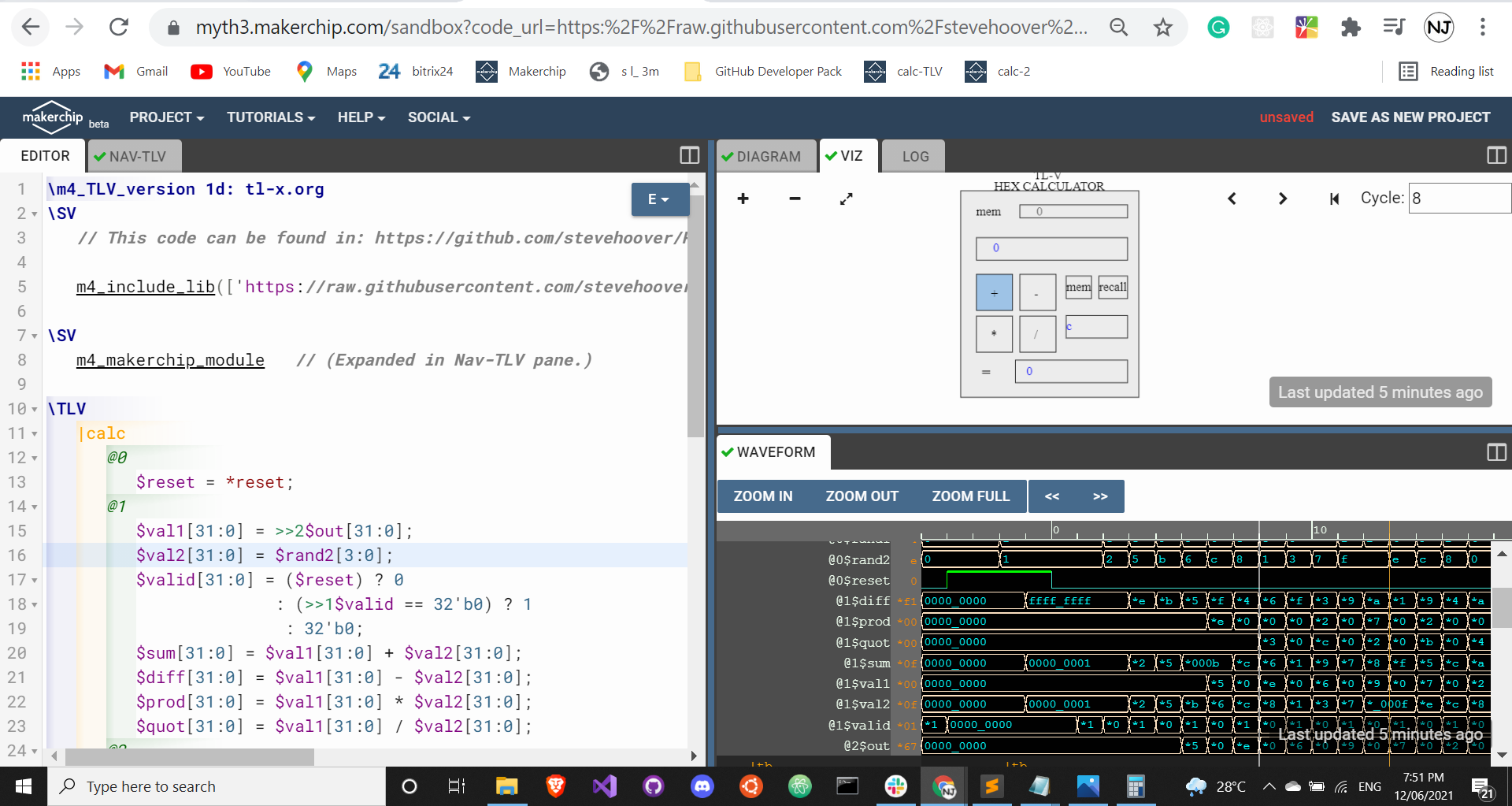Image resolution: width=1512 pixels, height=806 pixels.
Task: Jump to first cycle icon
Action: [x=1334, y=199]
